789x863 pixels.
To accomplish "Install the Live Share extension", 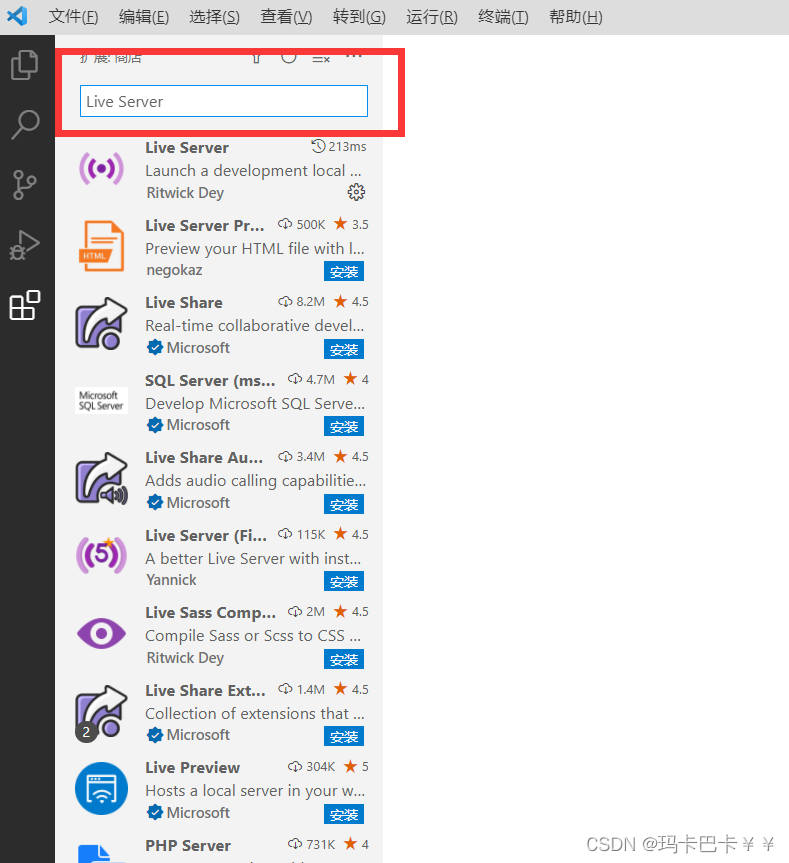I will pyautogui.click(x=343, y=349).
